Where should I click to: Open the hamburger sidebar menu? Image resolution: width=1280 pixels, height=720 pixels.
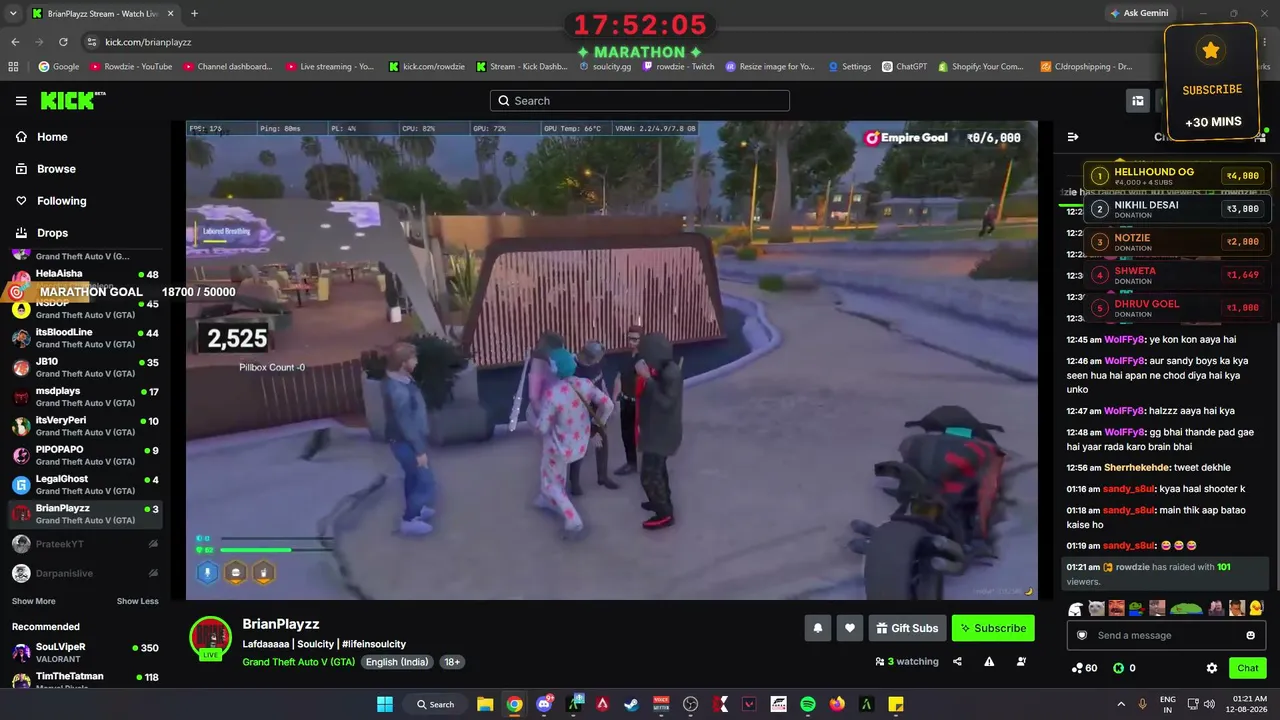[x=21, y=101]
